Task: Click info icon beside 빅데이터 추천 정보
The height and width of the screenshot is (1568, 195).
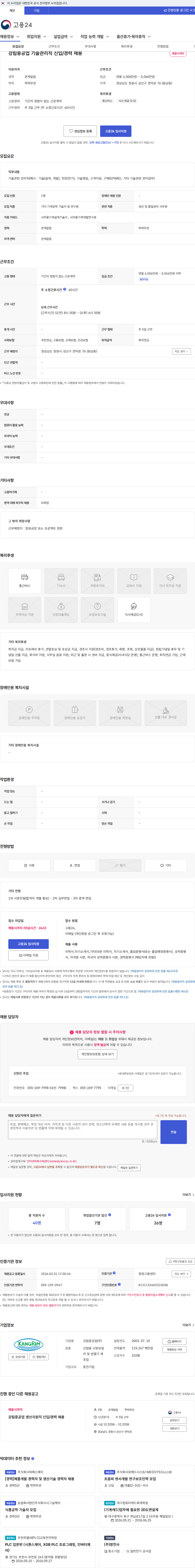Action: pyautogui.click(x=32, y=1458)
